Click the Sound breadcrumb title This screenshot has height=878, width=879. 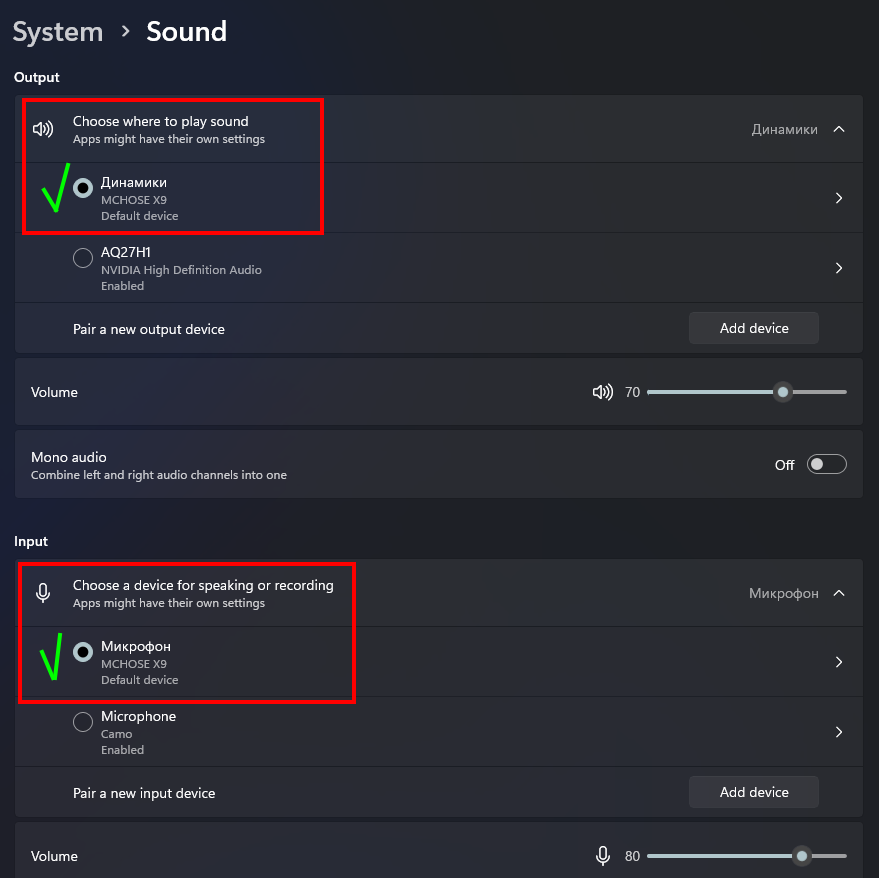coord(186,31)
